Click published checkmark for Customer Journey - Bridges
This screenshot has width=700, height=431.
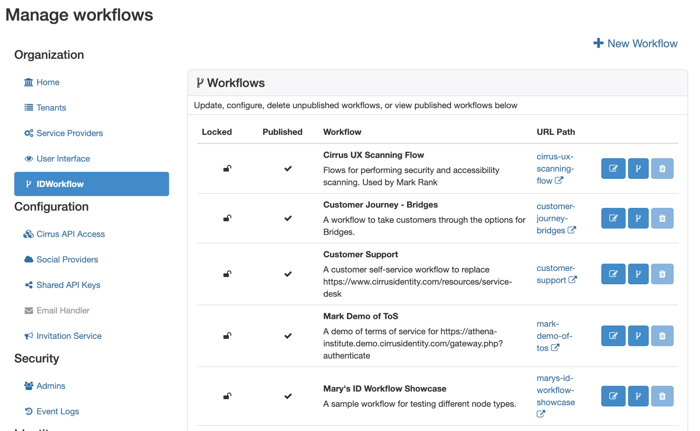pyautogui.click(x=288, y=218)
